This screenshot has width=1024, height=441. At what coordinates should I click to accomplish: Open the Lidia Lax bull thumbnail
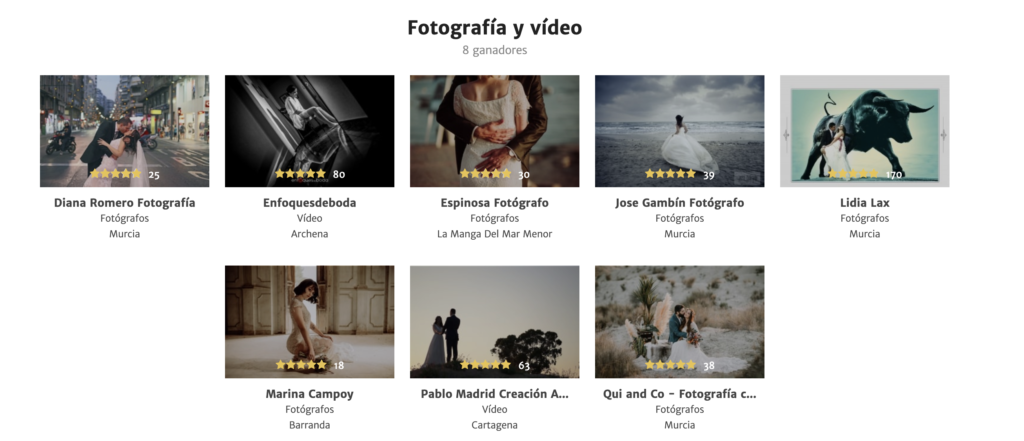pyautogui.click(x=865, y=131)
